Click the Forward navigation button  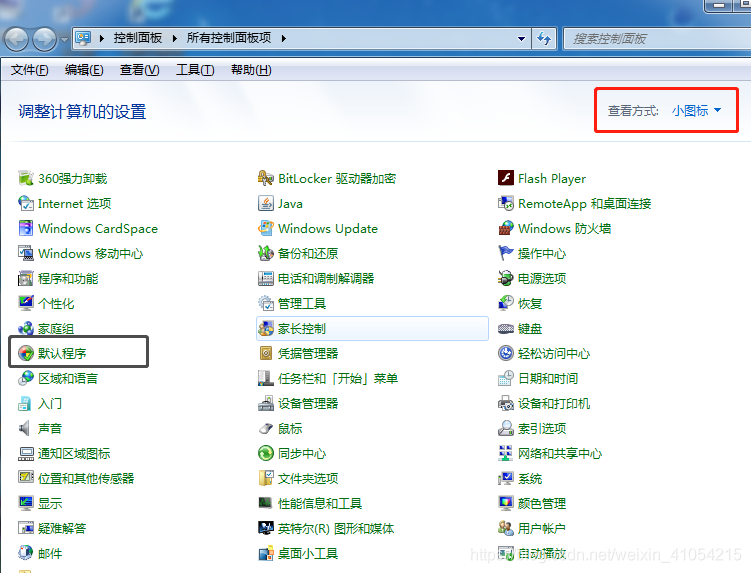pyautogui.click(x=45, y=39)
